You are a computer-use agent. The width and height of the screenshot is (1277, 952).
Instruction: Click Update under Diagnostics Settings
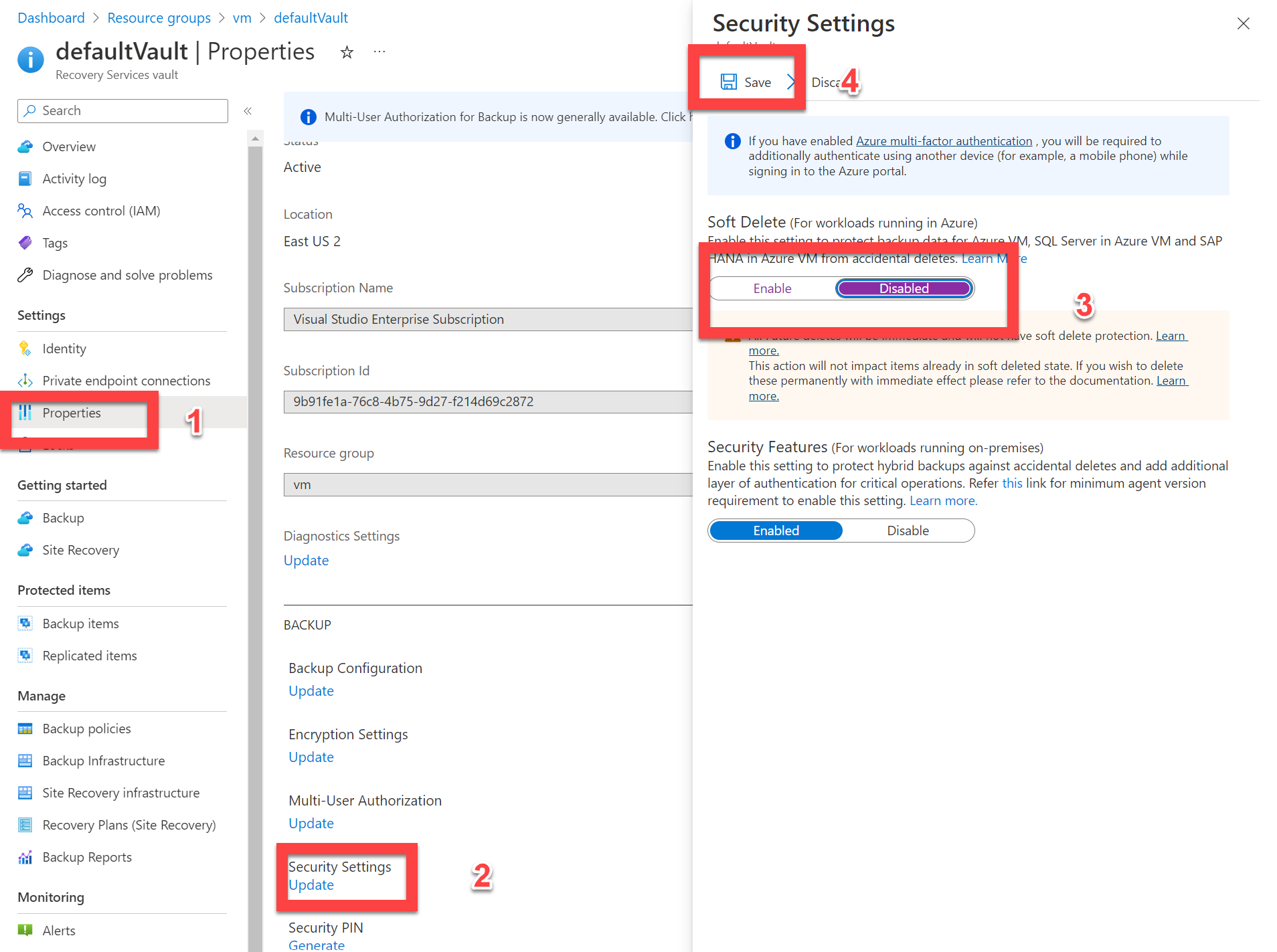point(306,561)
